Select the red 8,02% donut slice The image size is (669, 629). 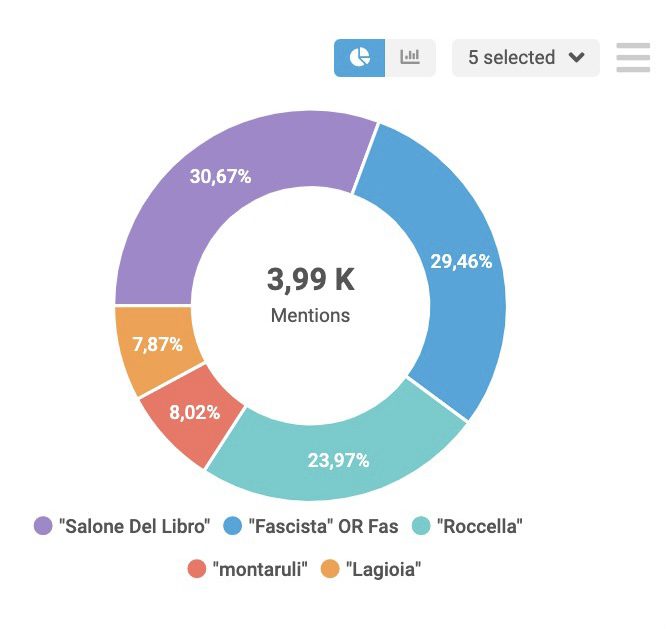[x=192, y=412]
